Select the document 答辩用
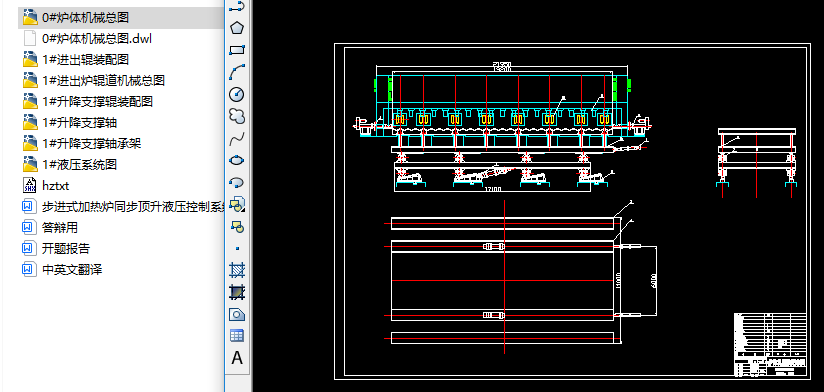Image resolution: width=824 pixels, height=392 pixels. [60, 228]
